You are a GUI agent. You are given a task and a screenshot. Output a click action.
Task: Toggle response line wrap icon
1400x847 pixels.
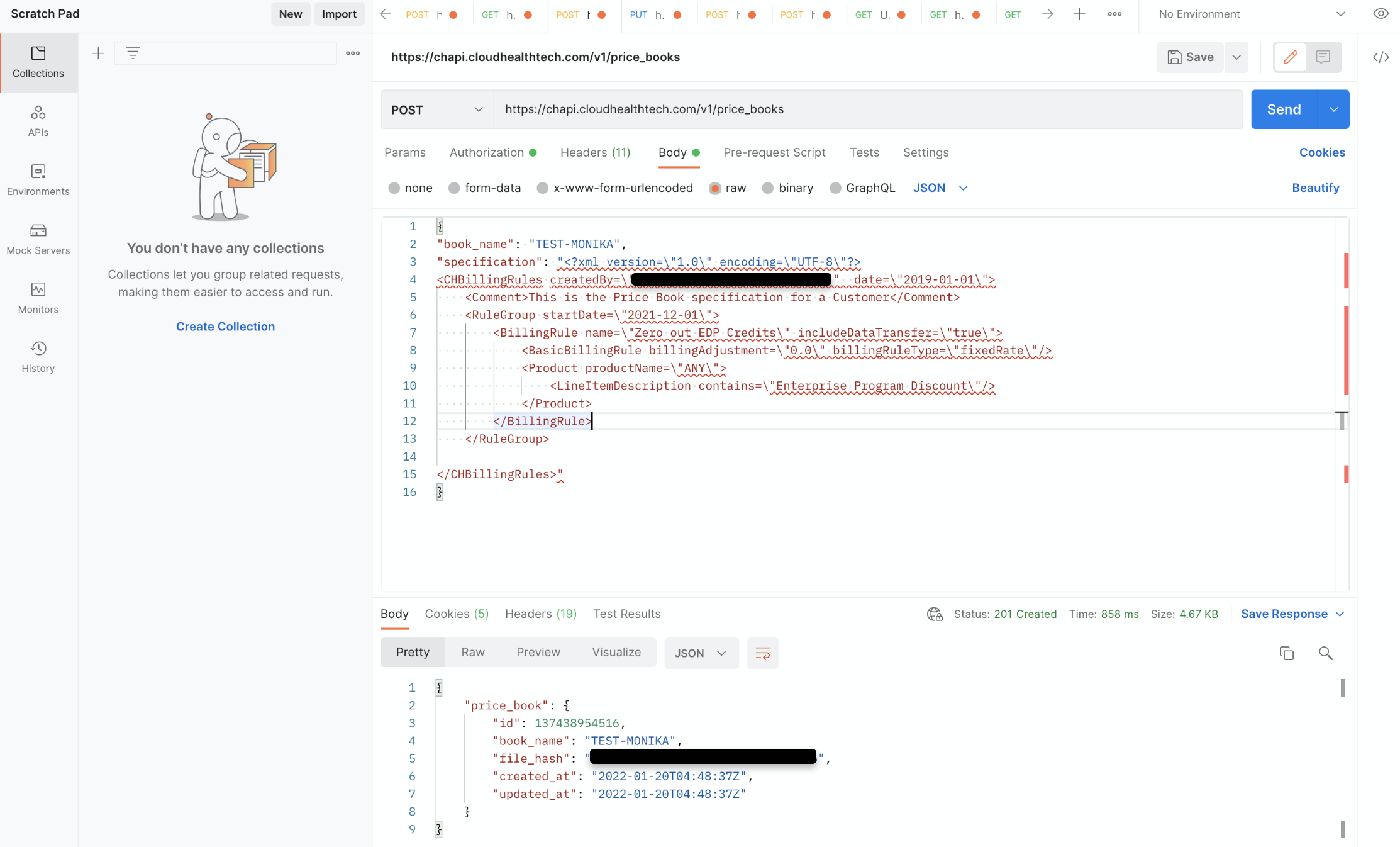click(x=762, y=653)
